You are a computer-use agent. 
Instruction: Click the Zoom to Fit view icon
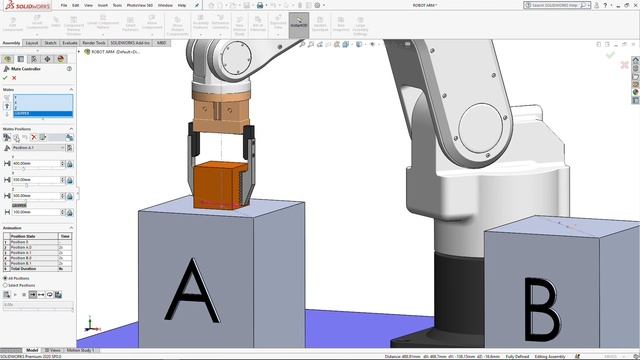coord(302,44)
